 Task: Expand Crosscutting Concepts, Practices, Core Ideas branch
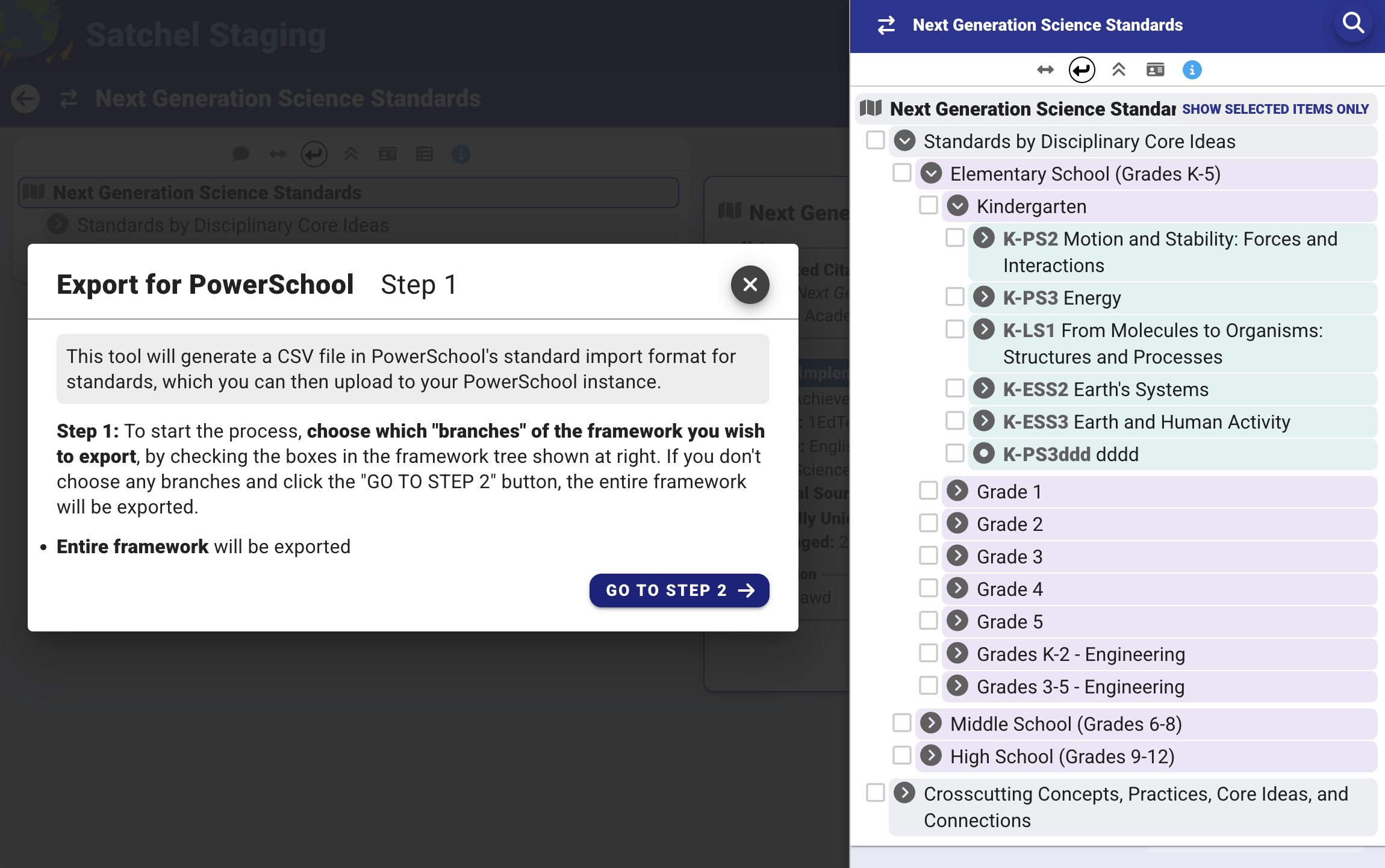point(904,793)
